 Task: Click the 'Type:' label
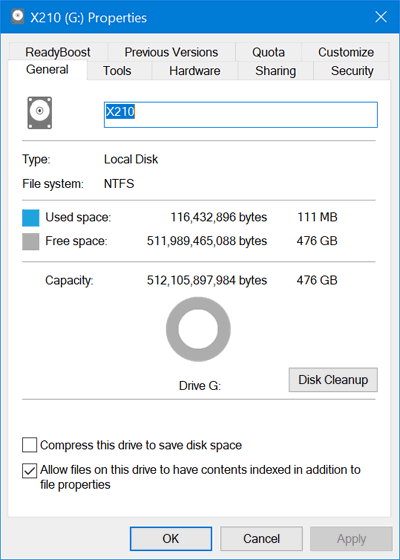[36, 160]
